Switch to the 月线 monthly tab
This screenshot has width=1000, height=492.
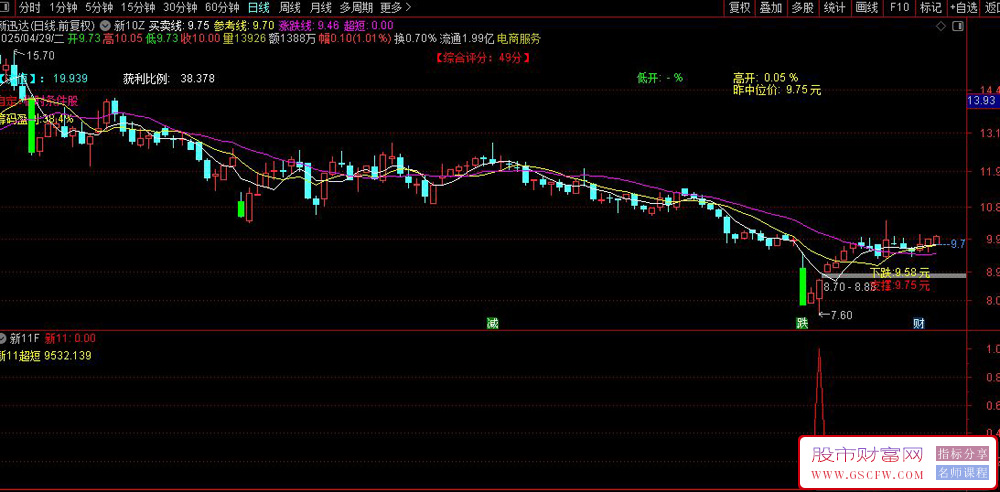point(320,8)
